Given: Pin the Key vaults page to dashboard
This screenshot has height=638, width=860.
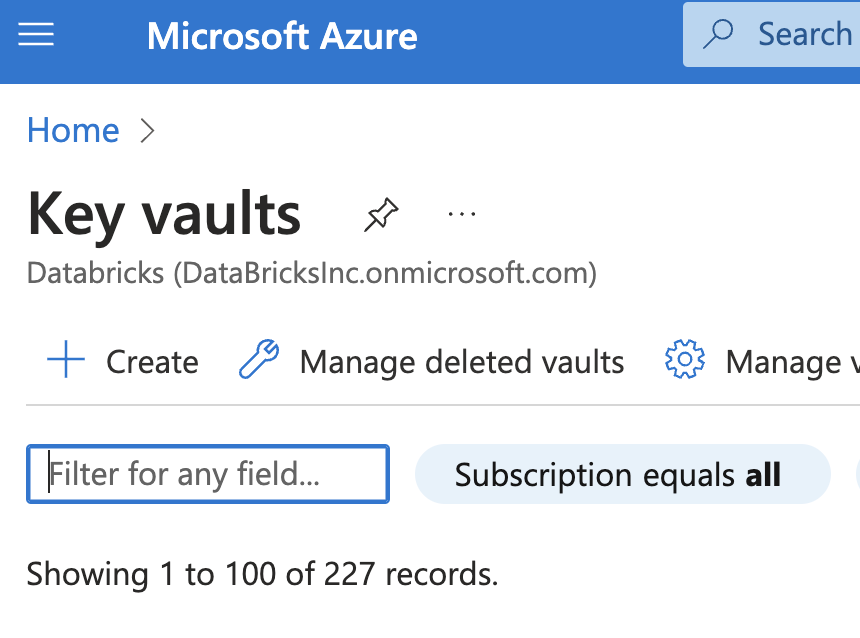Looking at the screenshot, I should (381, 213).
